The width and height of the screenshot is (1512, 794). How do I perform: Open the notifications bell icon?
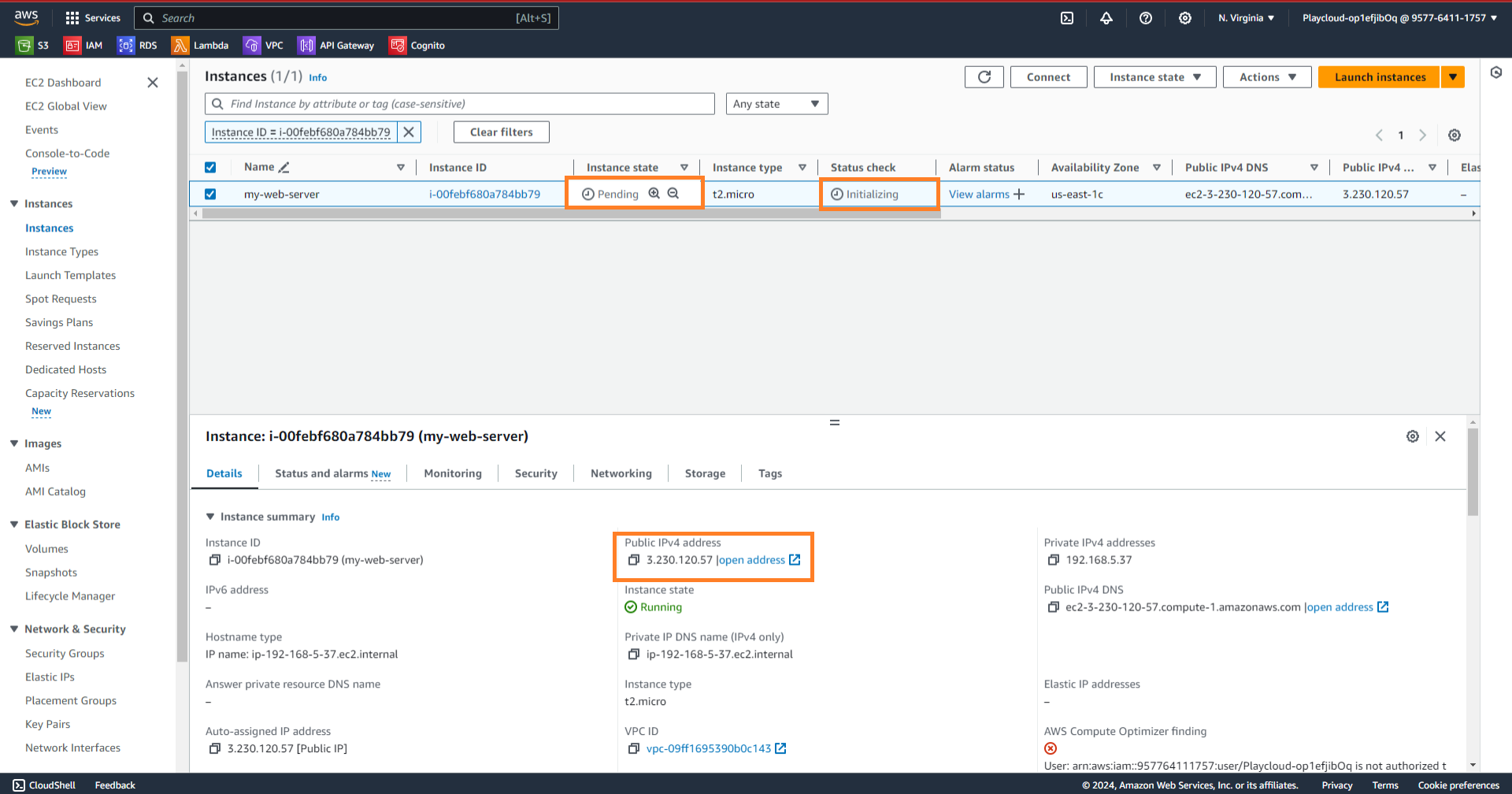click(1106, 18)
